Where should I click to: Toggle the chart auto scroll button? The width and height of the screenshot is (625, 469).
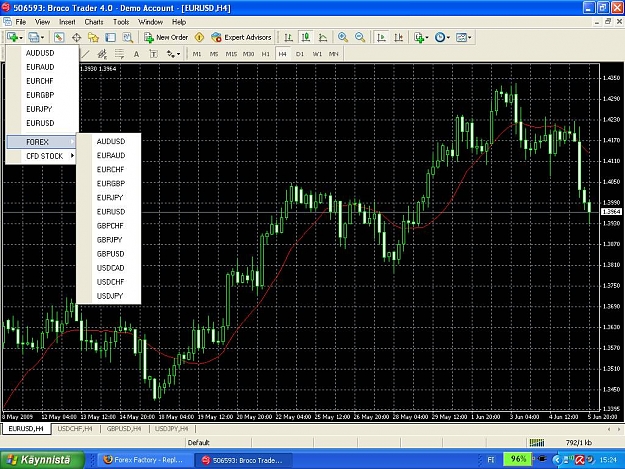pyautogui.click(x=381, y=37)
